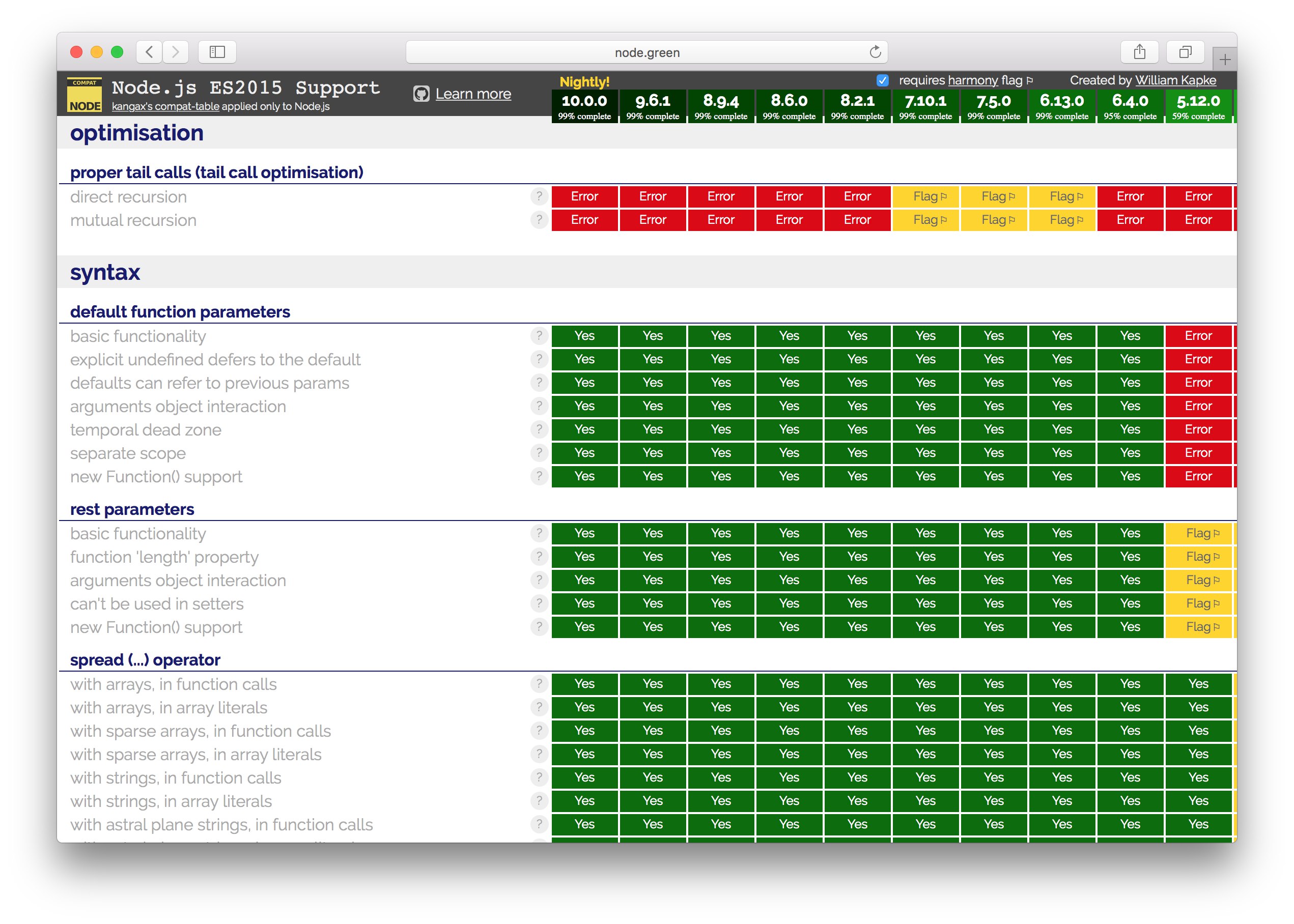Toggle the requires harmony flag checkbox
This screenshot has width=1294, height=924.
point(882,80)
